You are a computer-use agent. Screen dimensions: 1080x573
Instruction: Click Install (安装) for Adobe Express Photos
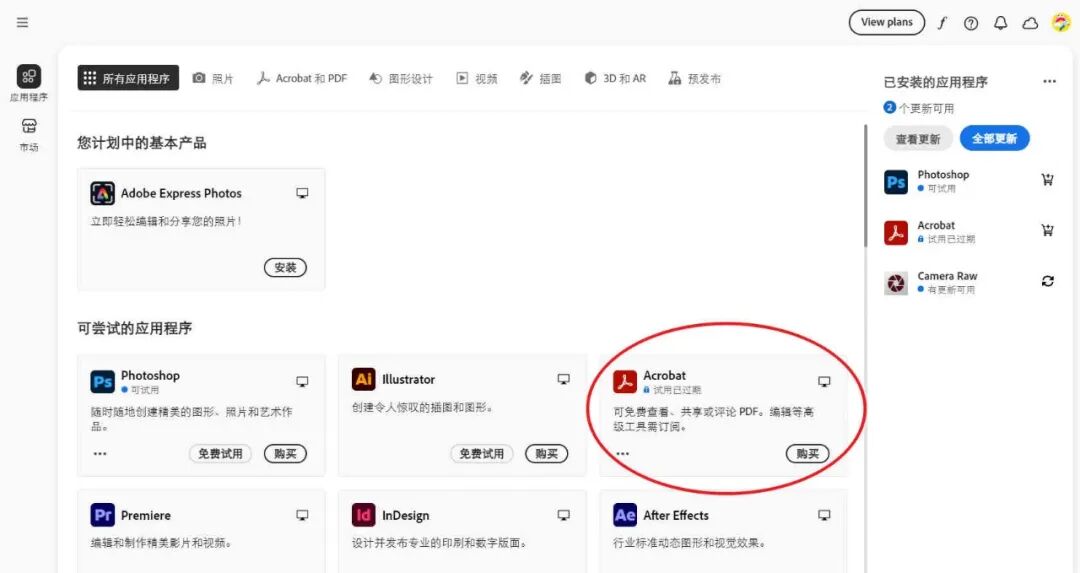(x=285, y=267)
